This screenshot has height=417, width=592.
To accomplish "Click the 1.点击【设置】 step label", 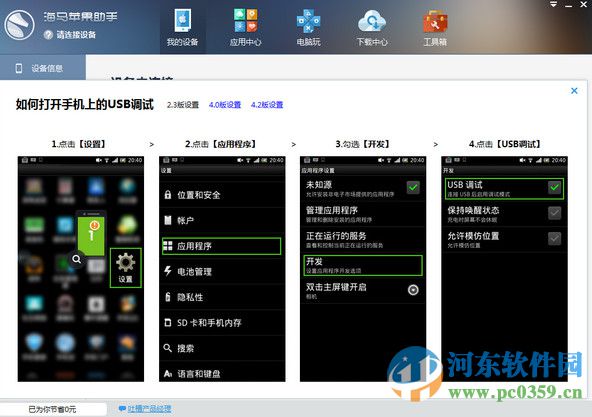I will click(x=79, y=144).
